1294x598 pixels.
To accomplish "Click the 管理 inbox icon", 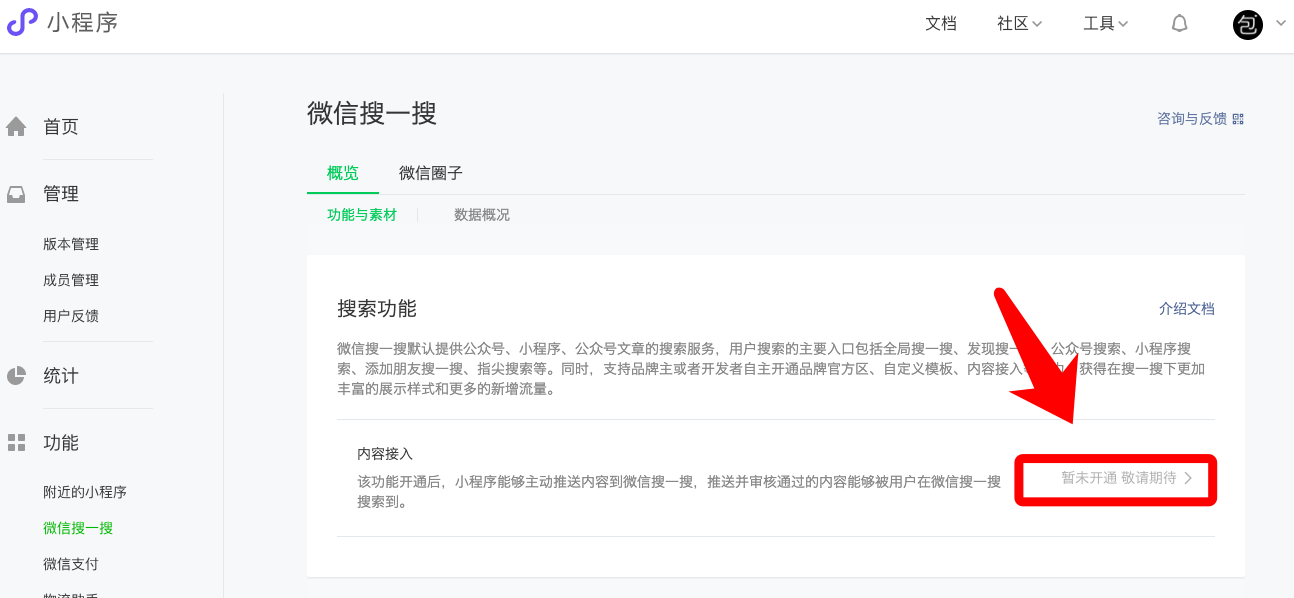I will pos(16,194).
